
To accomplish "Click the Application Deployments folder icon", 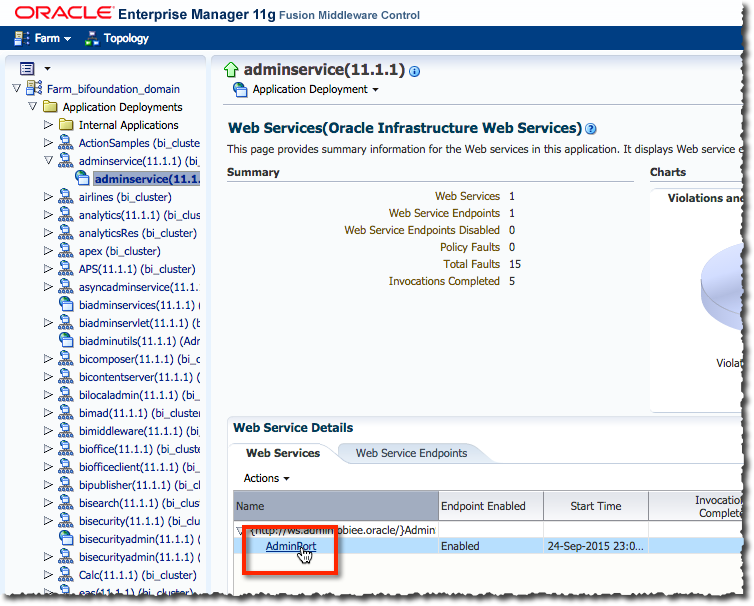I will (x=49, y=107).
